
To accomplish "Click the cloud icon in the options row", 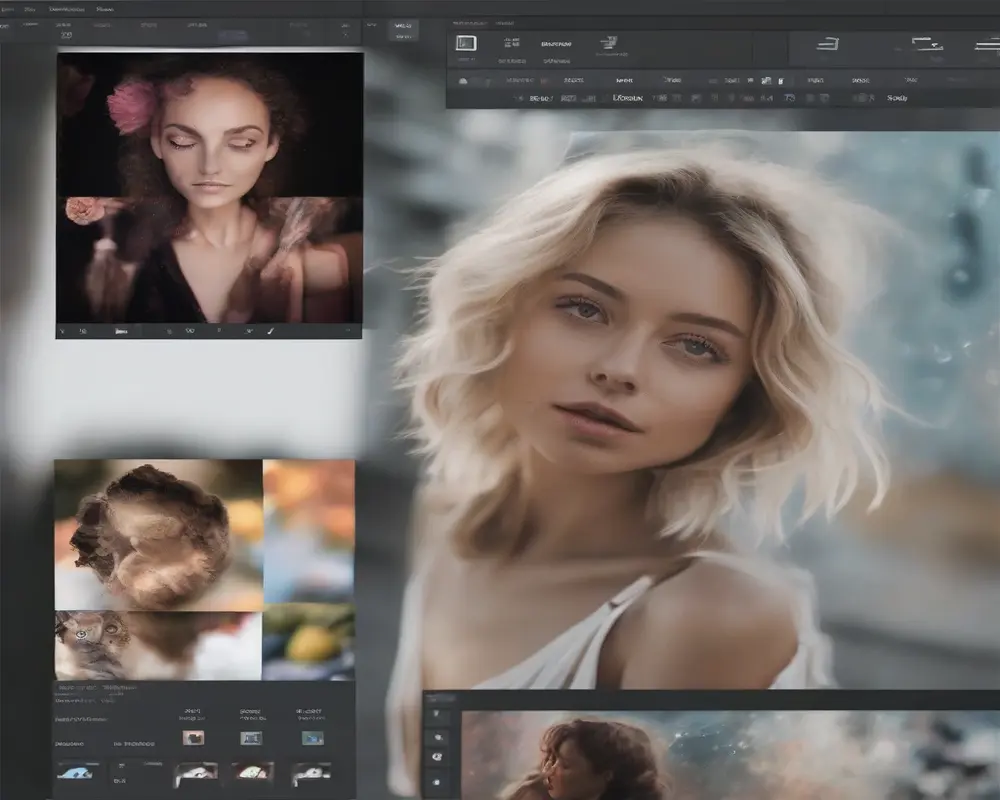I will 463,81.
